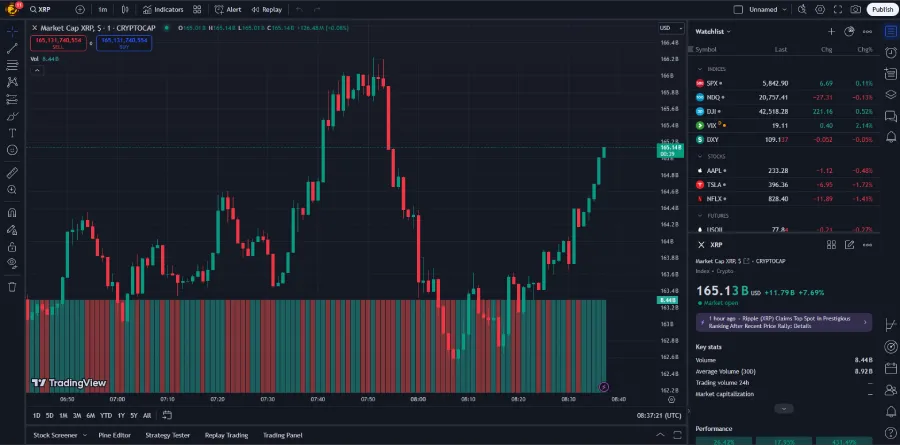
Task: Click the Replay button
Action: pos(267,10)
